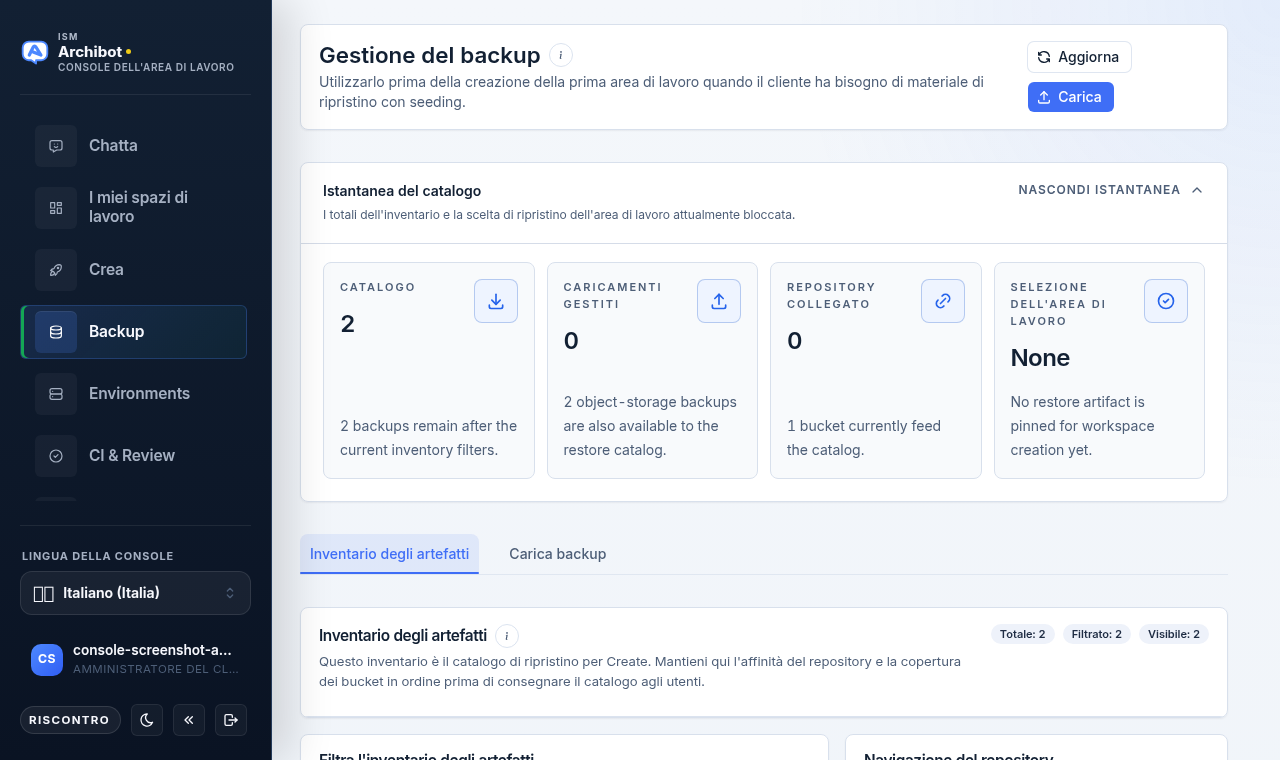Toggle dark mode moon icon
Viewport: 1280px width, 760px height.
click(147, 720)
